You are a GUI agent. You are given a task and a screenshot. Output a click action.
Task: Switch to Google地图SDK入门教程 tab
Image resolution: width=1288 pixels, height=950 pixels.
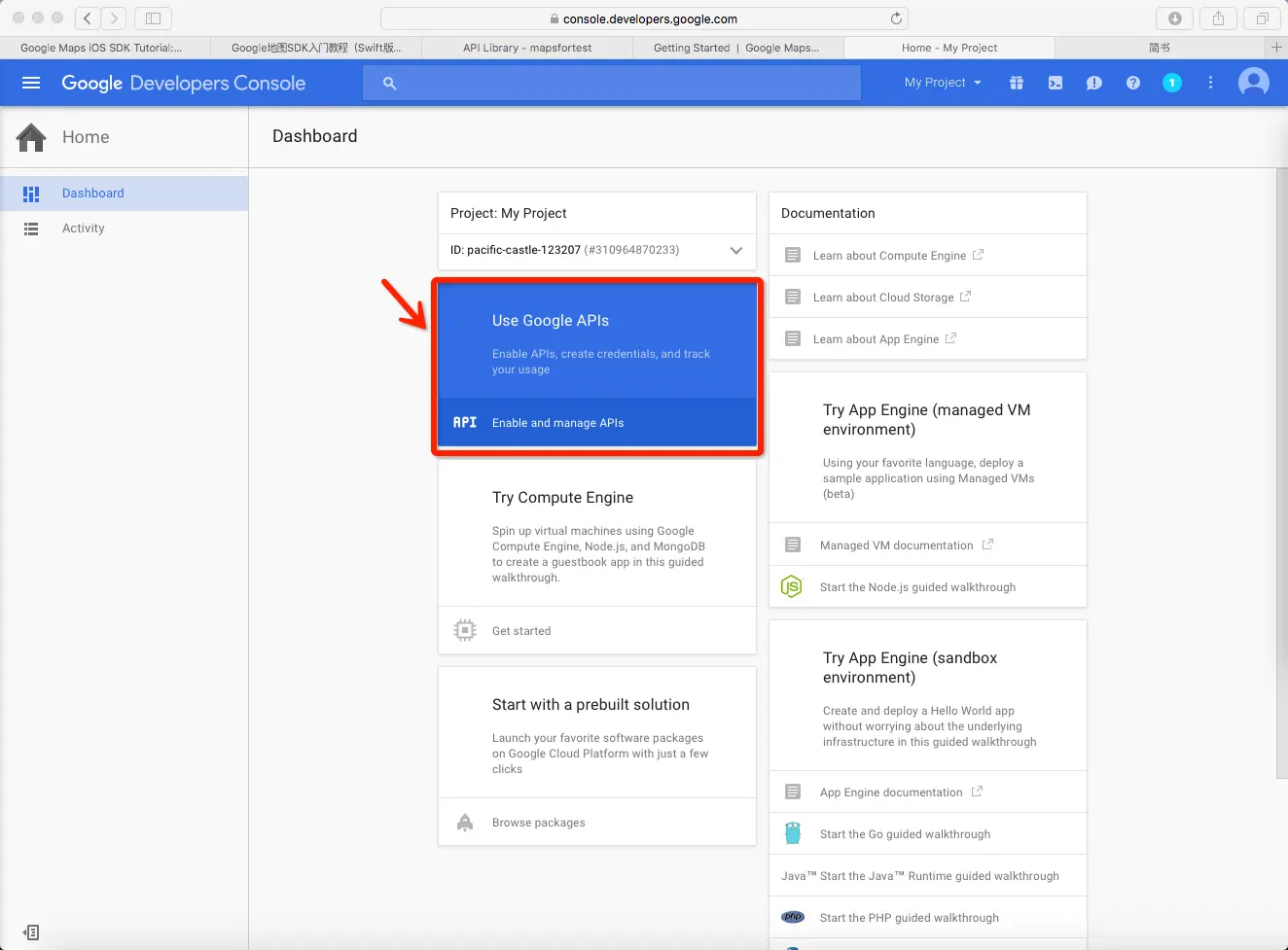tap(316, 47)
